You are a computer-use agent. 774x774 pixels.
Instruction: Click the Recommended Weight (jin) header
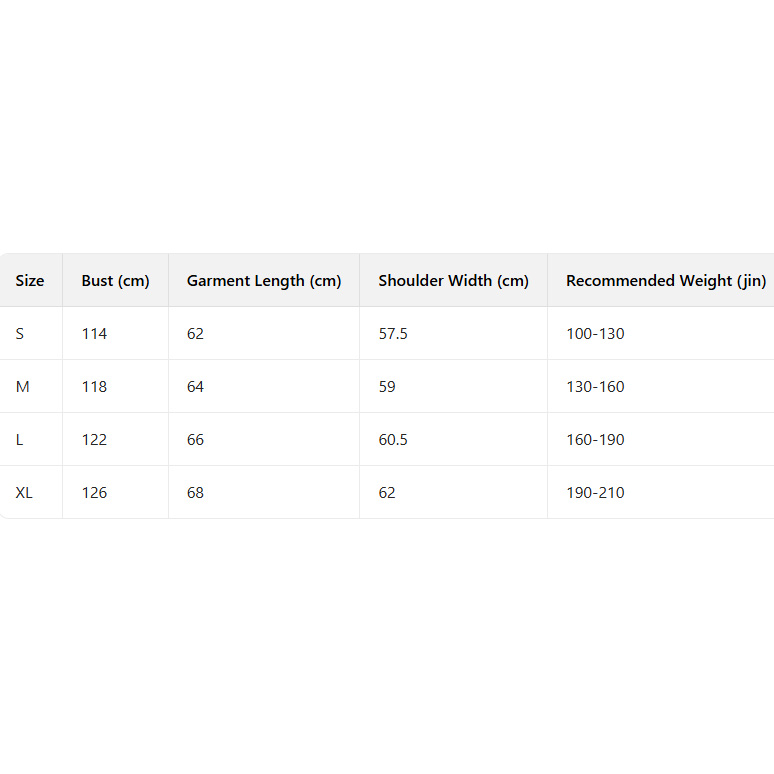coord(665,281)
